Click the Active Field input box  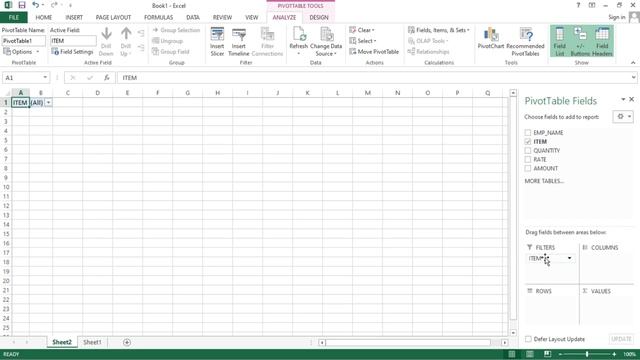(x=73, y=41)
